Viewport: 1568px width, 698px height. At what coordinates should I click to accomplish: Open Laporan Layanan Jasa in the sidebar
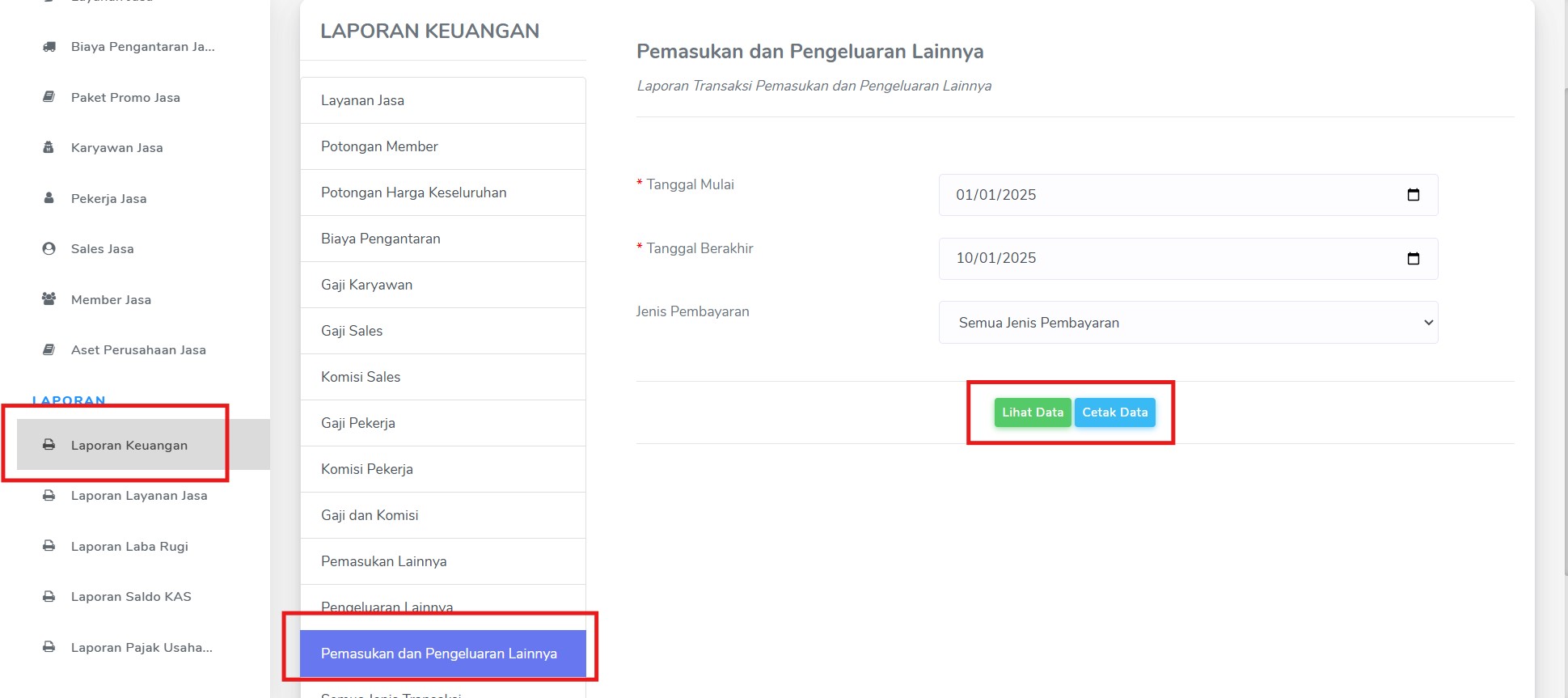(x=139, y=496)
